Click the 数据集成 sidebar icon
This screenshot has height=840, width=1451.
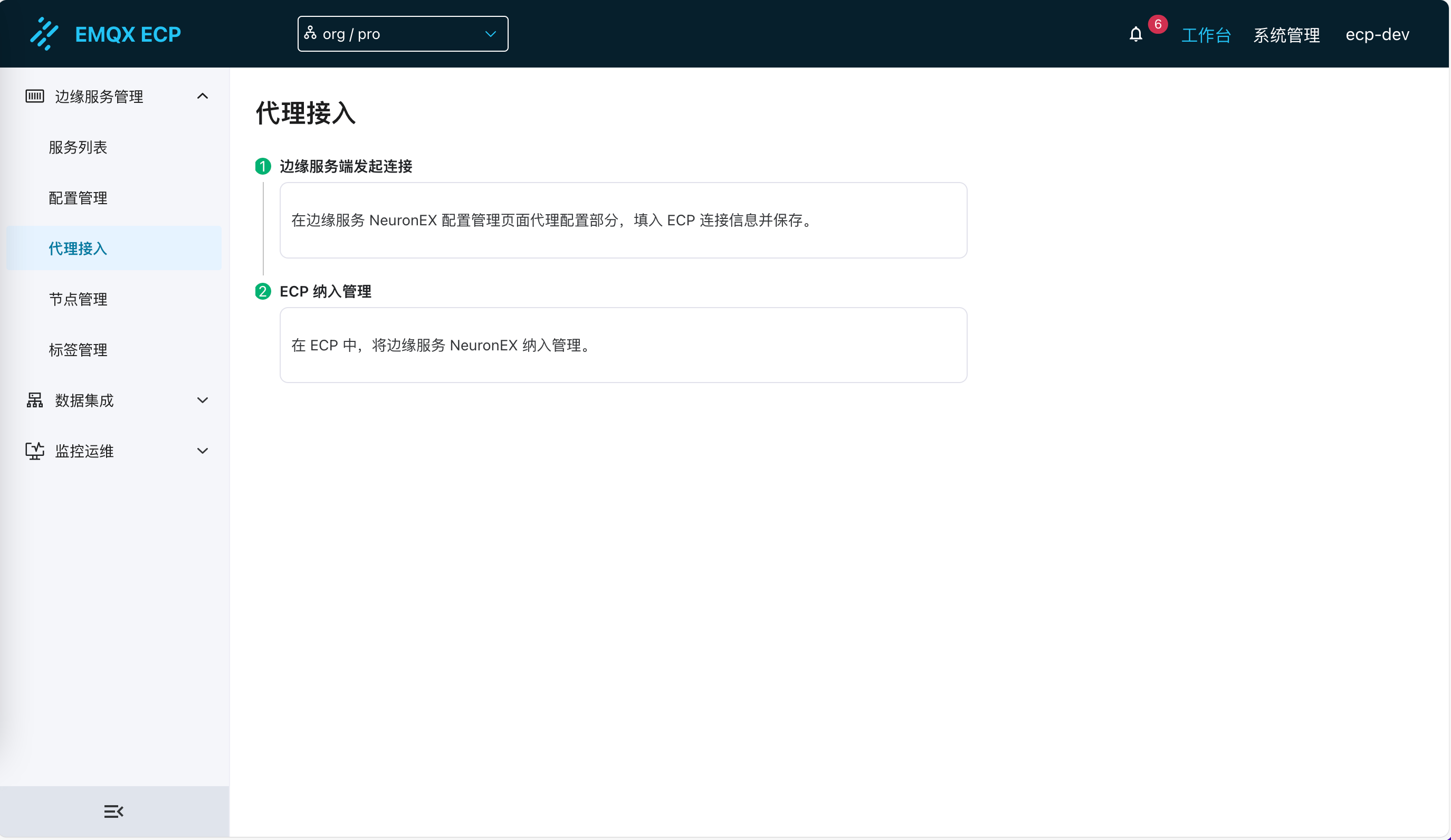point(34,400)
